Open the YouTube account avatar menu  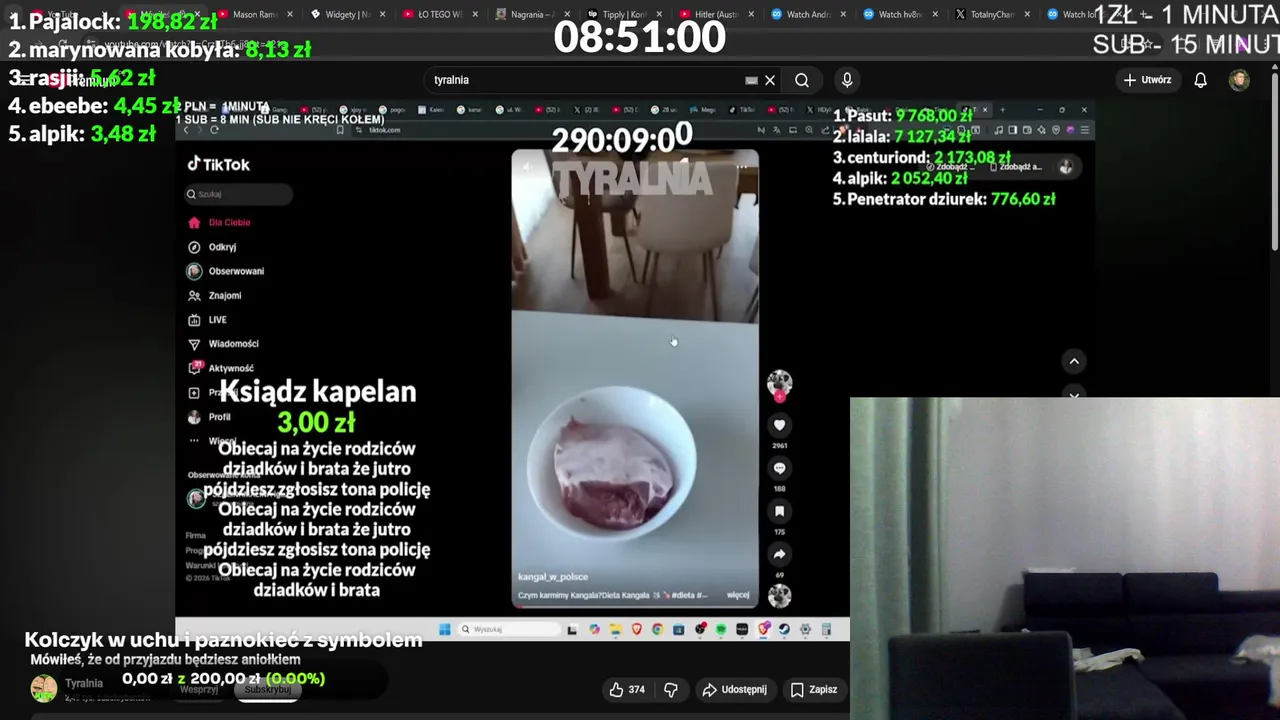1239,80
